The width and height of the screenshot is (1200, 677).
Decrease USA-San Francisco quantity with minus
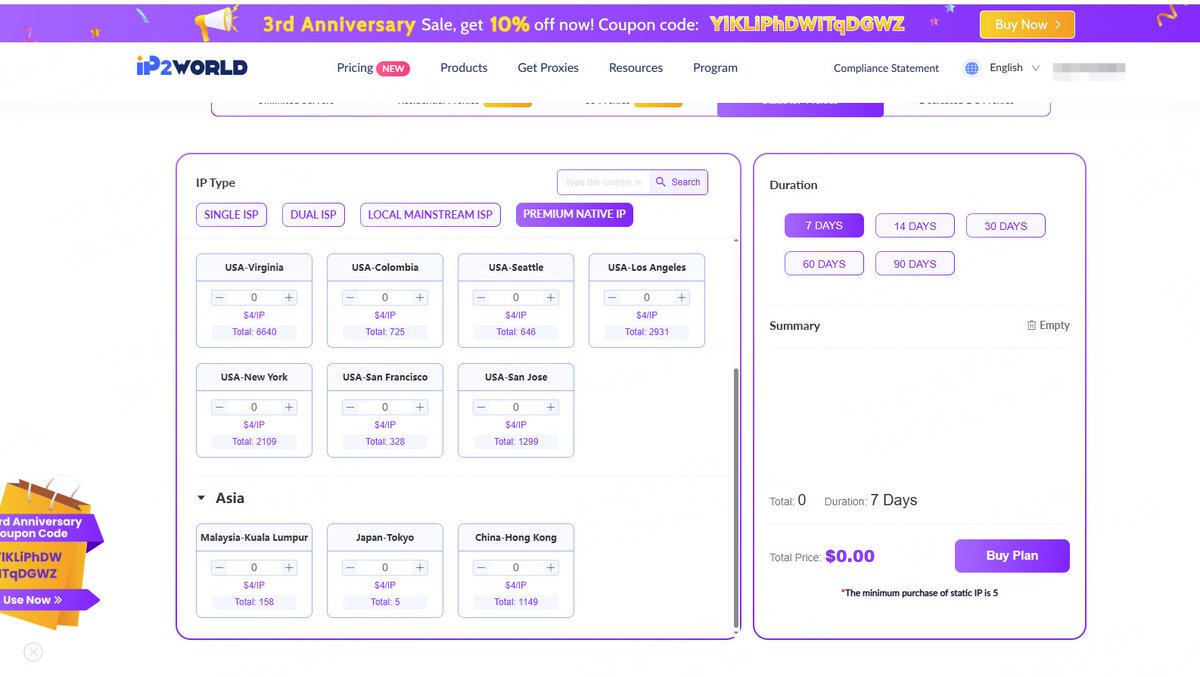(x=350, y=408)
